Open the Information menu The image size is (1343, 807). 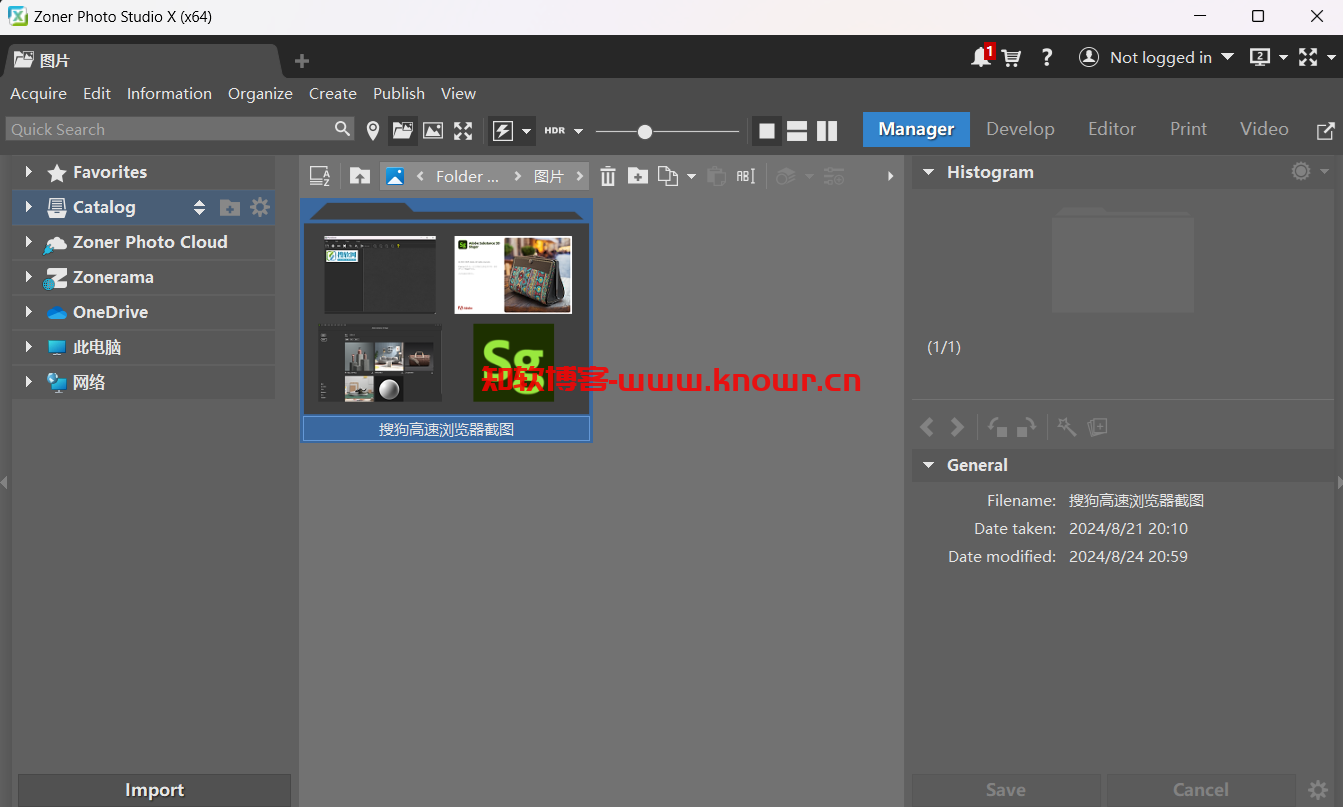point(169,93)
